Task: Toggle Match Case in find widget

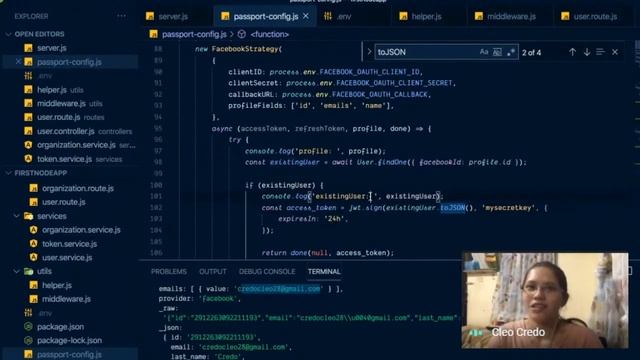Action: pyautogui.click(x=484, y=52)
